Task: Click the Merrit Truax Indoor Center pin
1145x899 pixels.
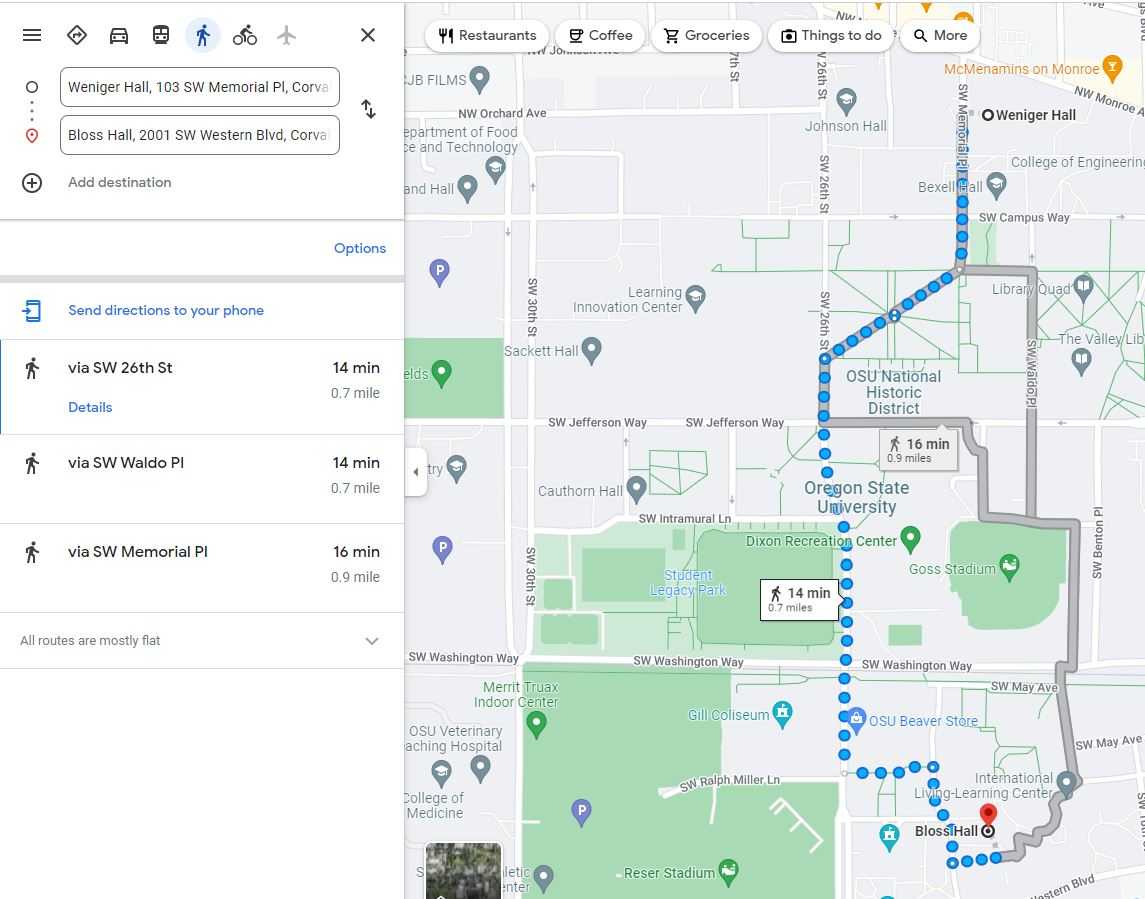Action: (x=537, y=724)
